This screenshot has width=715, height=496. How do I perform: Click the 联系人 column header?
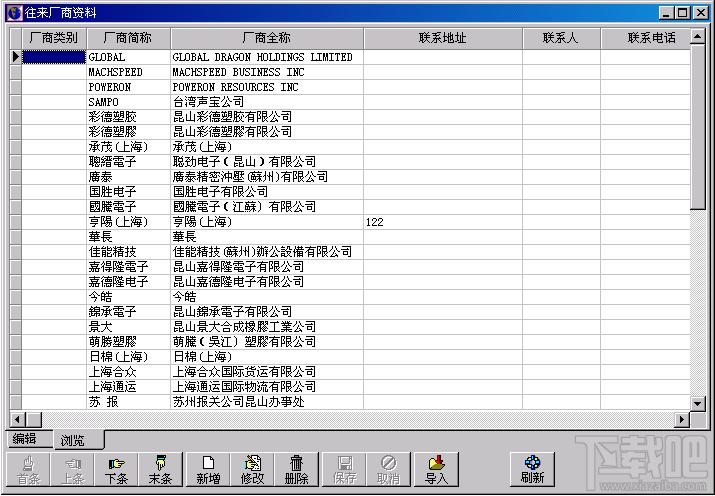[561, 38]
